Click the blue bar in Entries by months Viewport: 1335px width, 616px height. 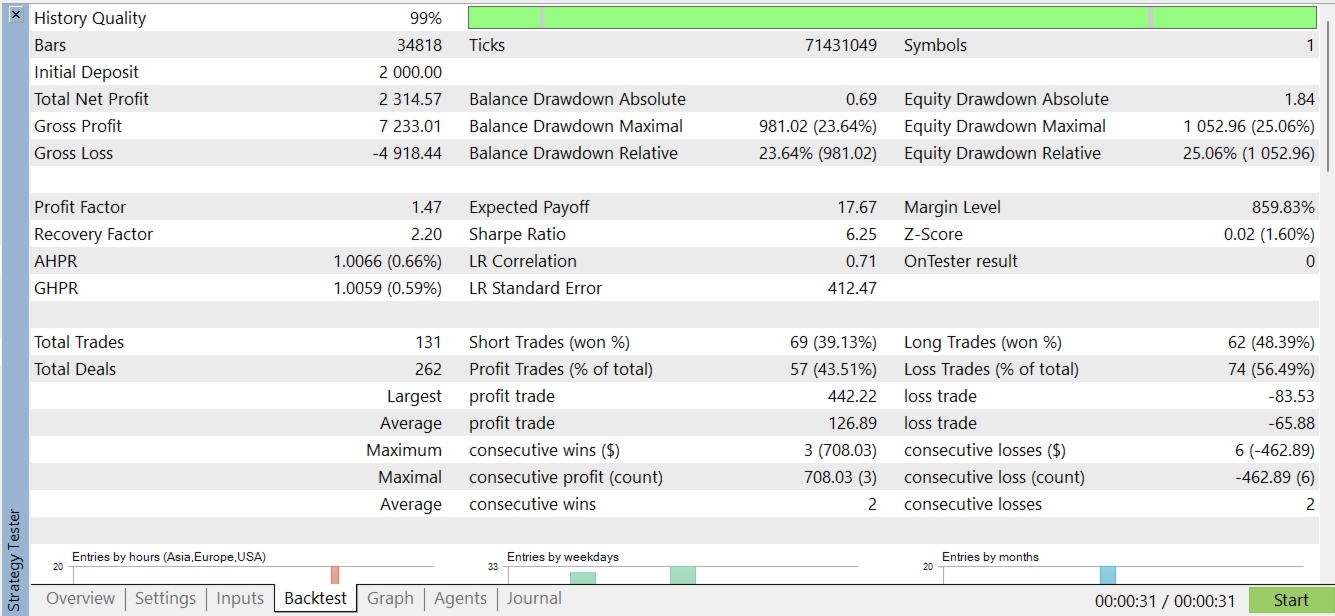coord(1108,575)
